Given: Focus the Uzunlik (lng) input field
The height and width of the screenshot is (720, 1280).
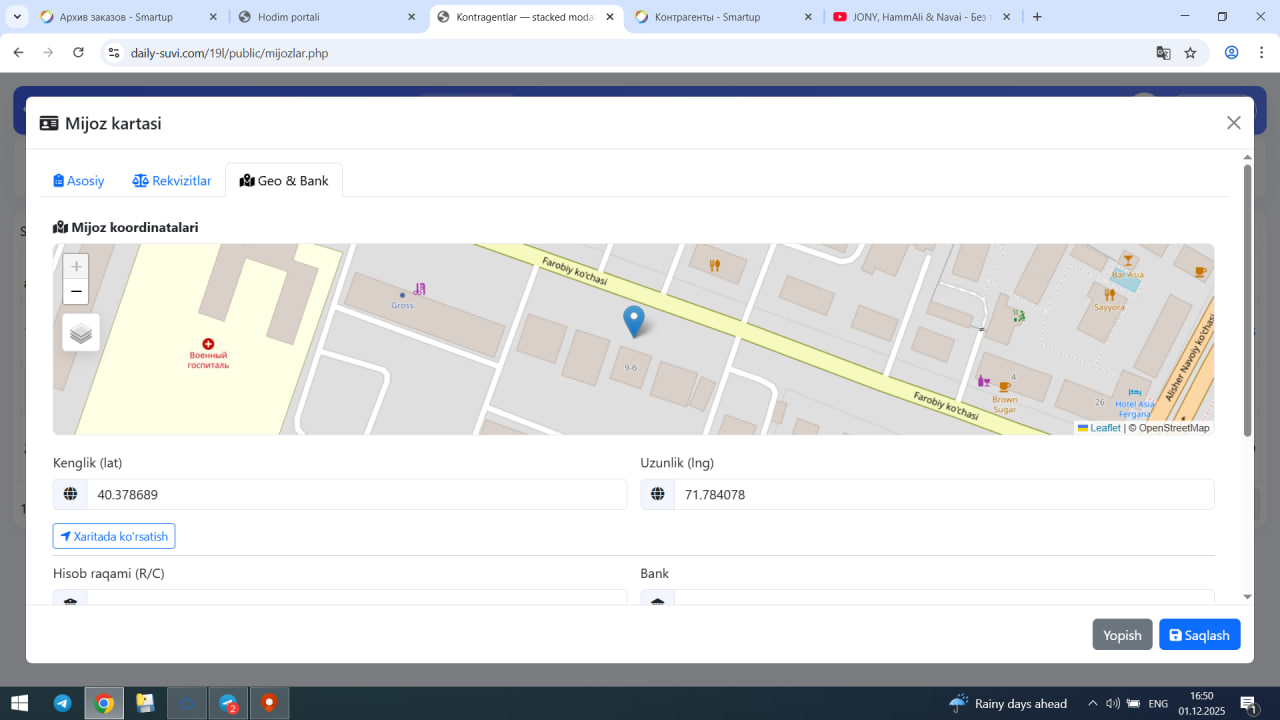Looking at the screenshot, I should (x=943, y=495).
